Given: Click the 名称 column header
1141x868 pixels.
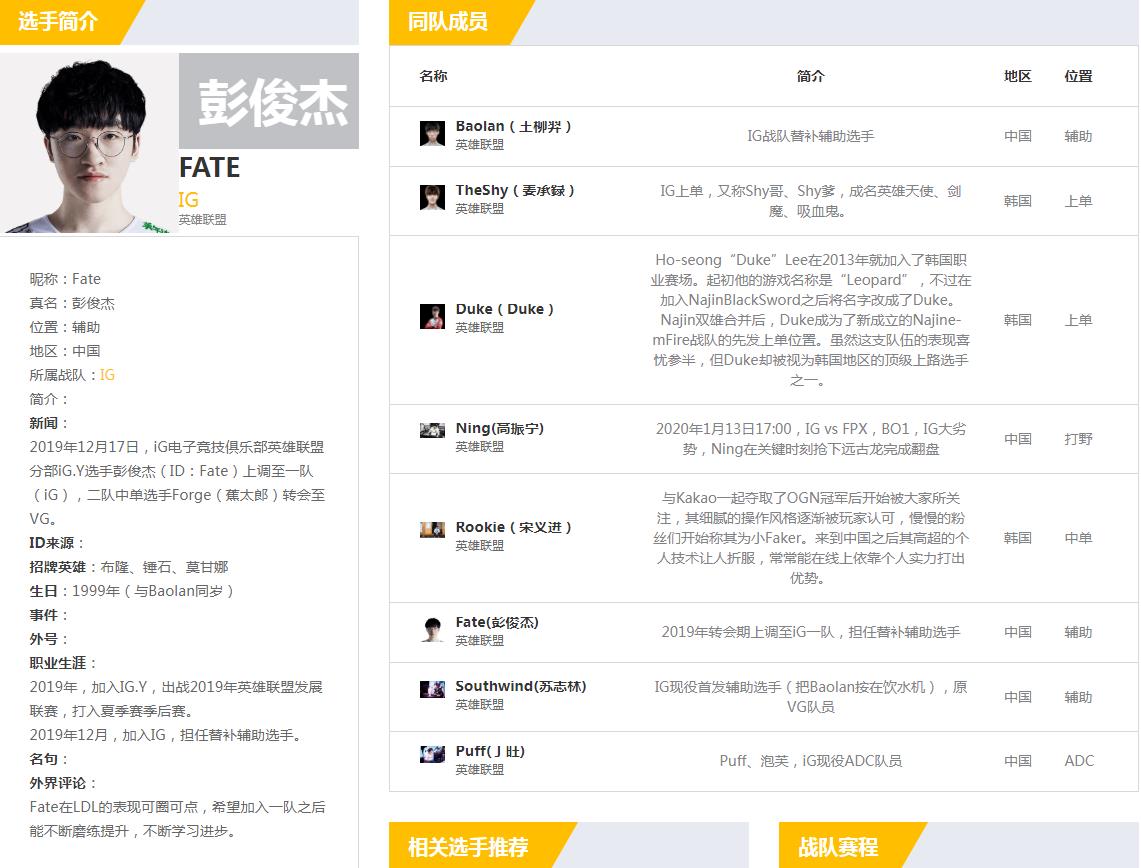Looking at the screenshot, I should (432, 76).
